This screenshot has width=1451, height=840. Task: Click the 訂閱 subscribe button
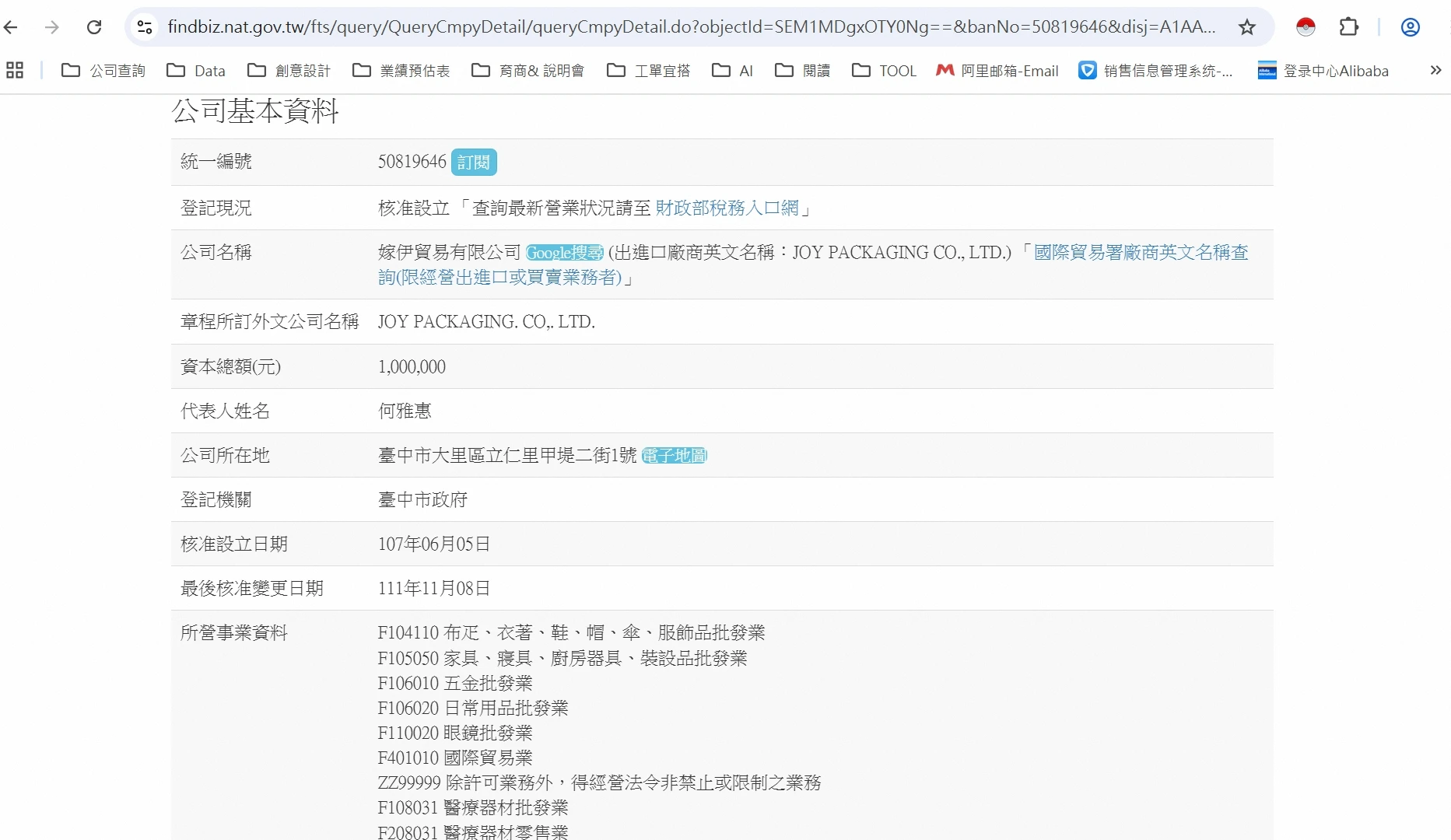pos(473,162)
